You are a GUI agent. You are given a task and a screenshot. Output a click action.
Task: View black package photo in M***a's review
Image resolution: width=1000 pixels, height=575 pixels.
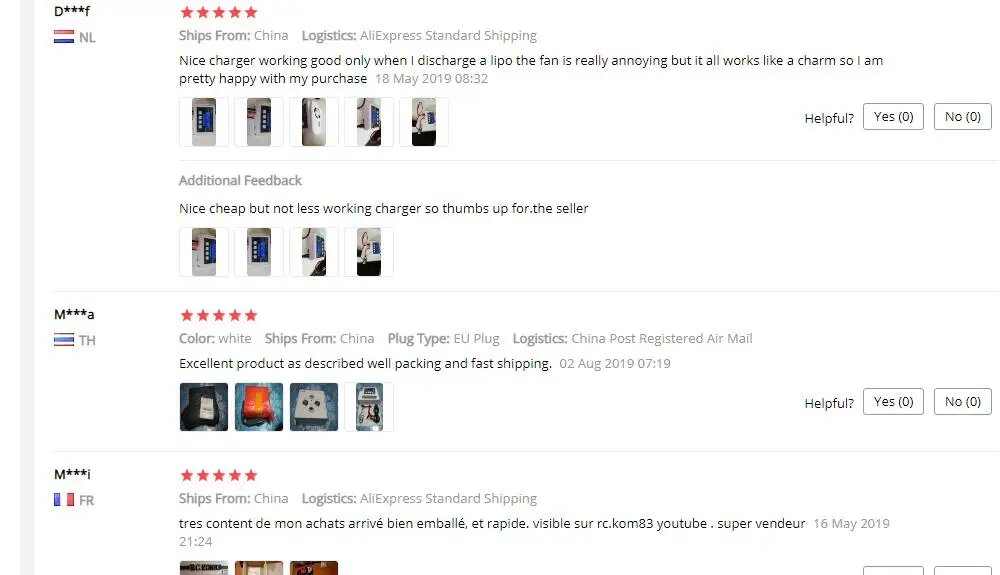click(x=203, y=407)
